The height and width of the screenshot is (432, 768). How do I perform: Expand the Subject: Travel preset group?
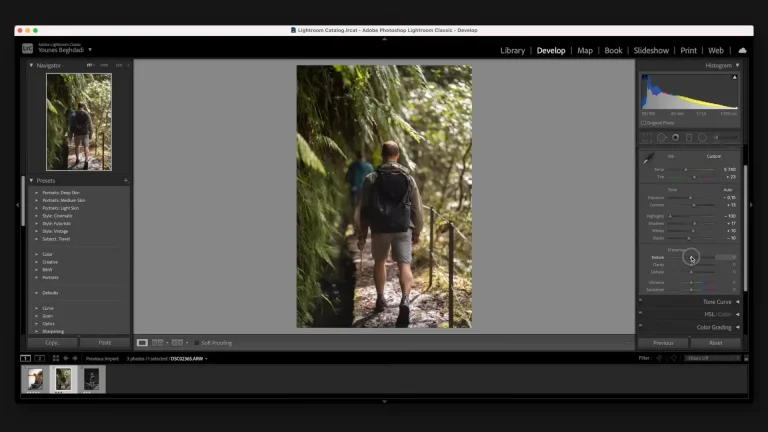36,239
